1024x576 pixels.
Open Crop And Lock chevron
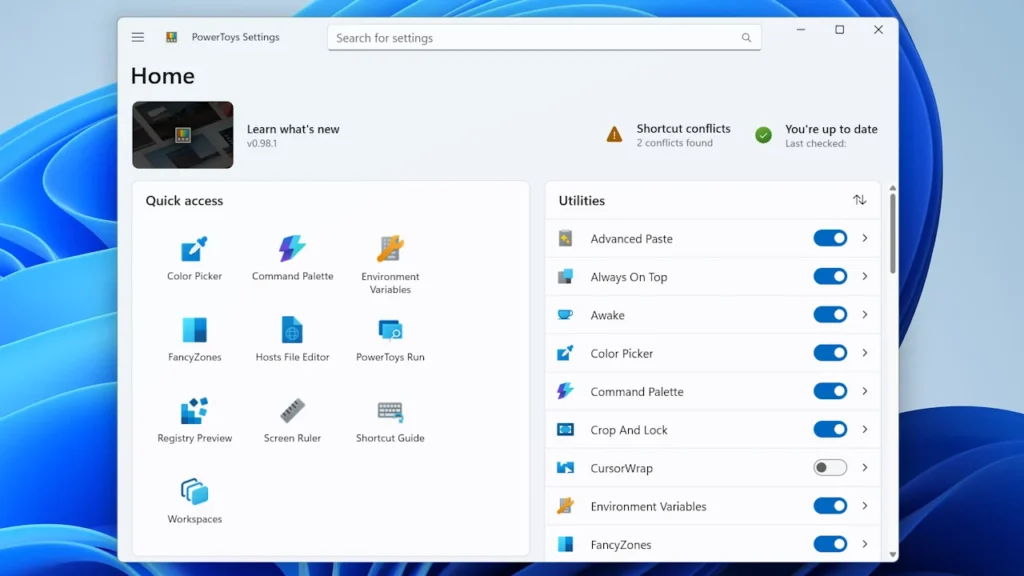(x=865, y=429)
